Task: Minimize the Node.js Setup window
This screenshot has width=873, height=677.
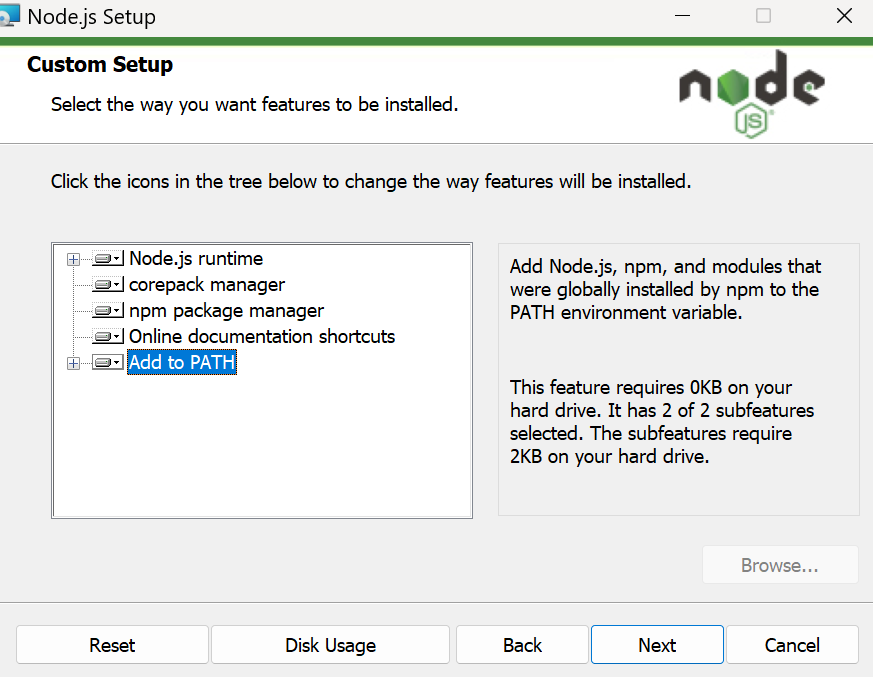Action: (x=683, y=16)
